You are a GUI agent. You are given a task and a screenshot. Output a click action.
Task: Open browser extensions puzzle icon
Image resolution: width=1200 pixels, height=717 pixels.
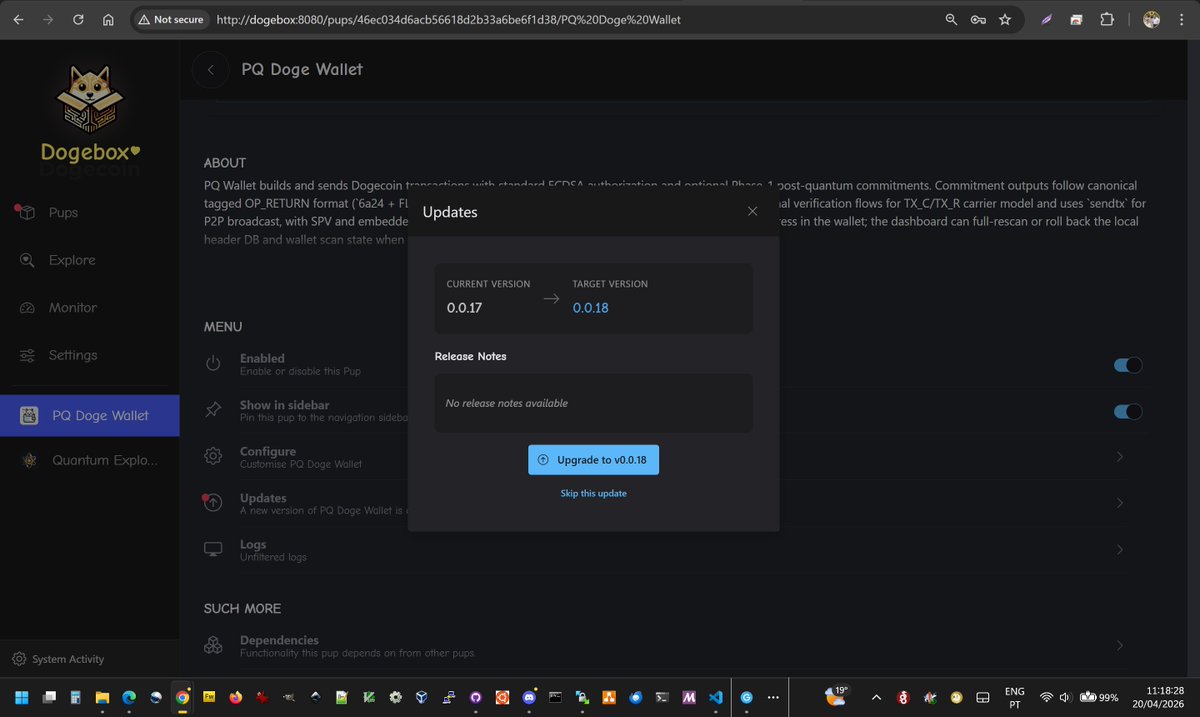click(1107, 19)
